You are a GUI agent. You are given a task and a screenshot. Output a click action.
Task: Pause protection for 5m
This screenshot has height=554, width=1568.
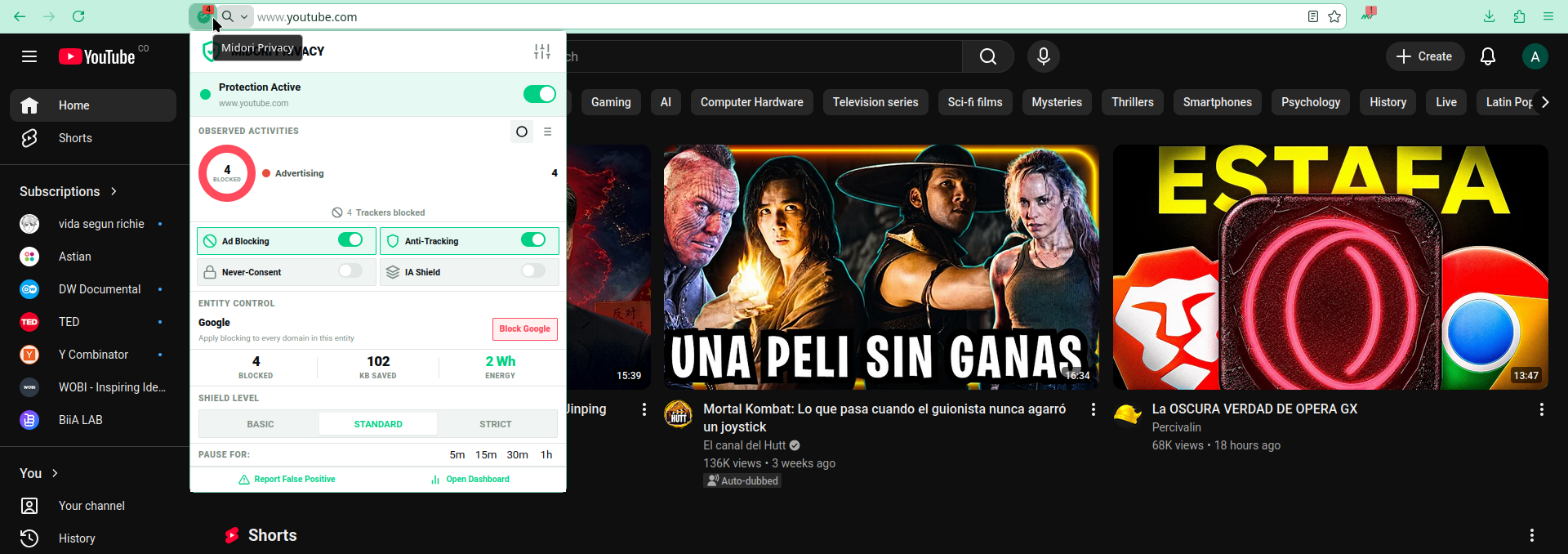pyautogui.click(x=457, y=454)
